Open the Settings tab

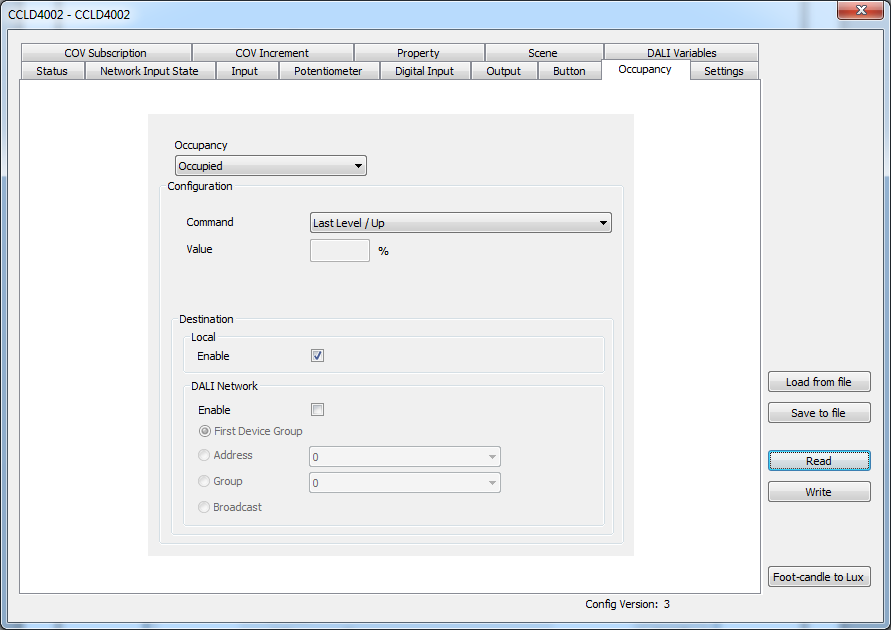[723, 71]
